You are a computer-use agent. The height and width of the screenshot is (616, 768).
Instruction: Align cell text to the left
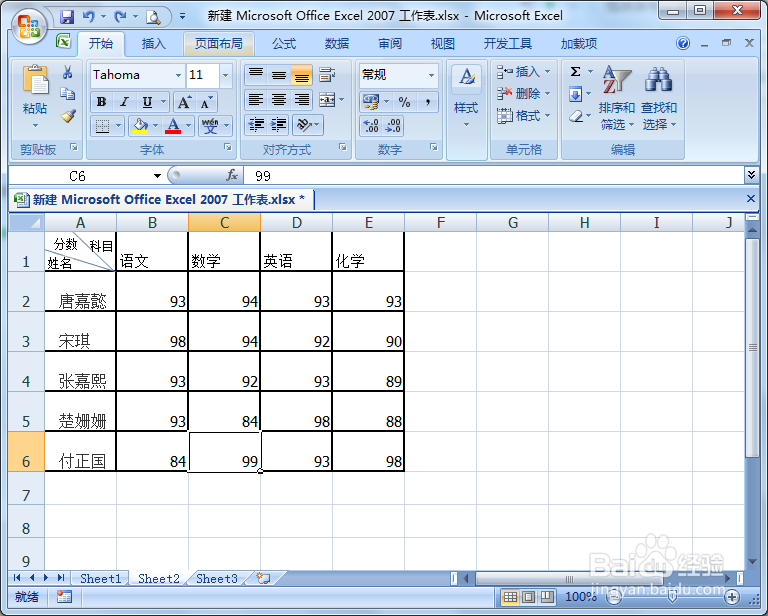[x=256, y=100]
